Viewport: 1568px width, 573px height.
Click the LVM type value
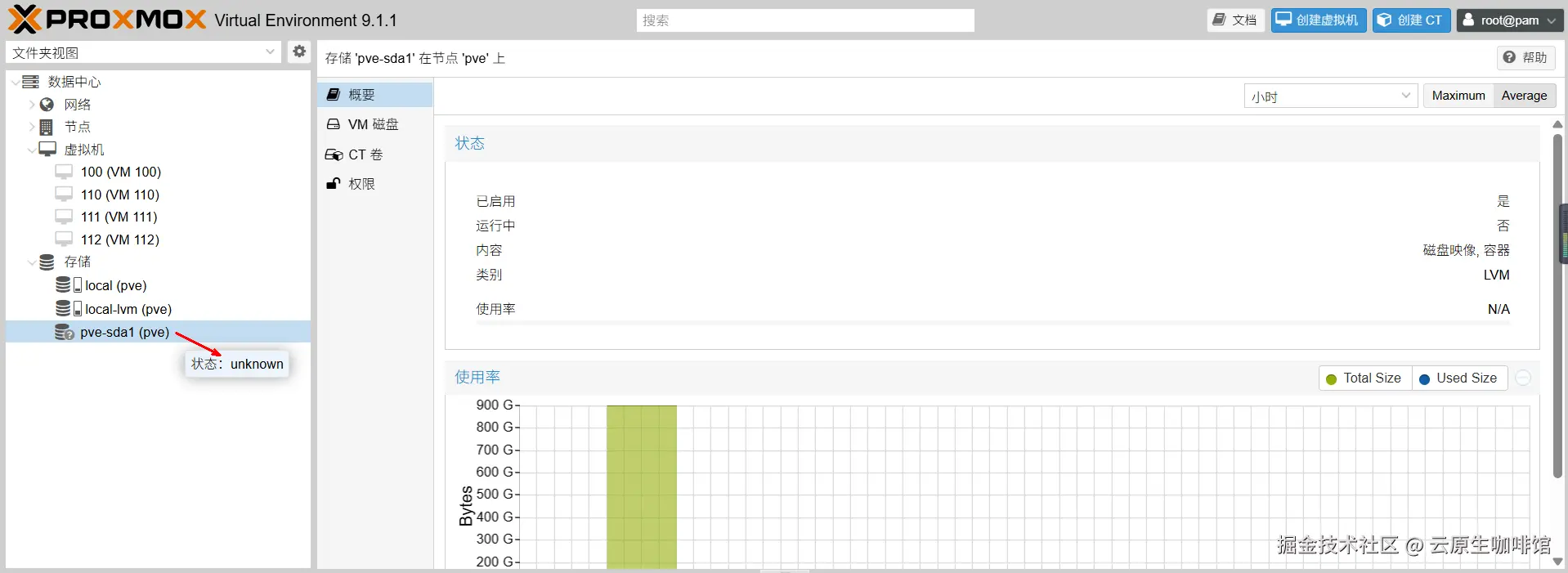[x=1496, y=275]
